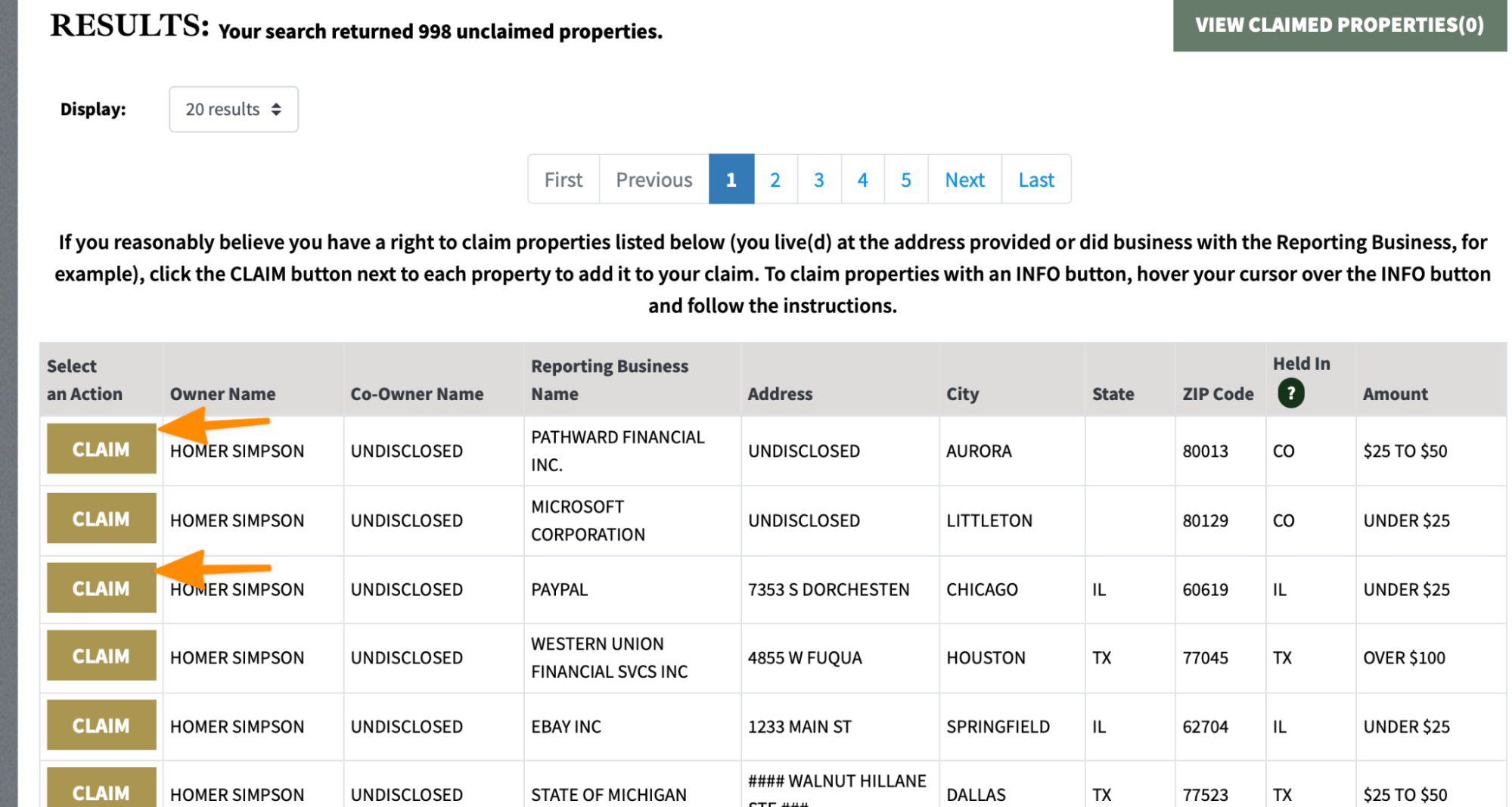Click the 4855 W FUQUA address
The image size is (1512, 807).
(x=805, y=658)
